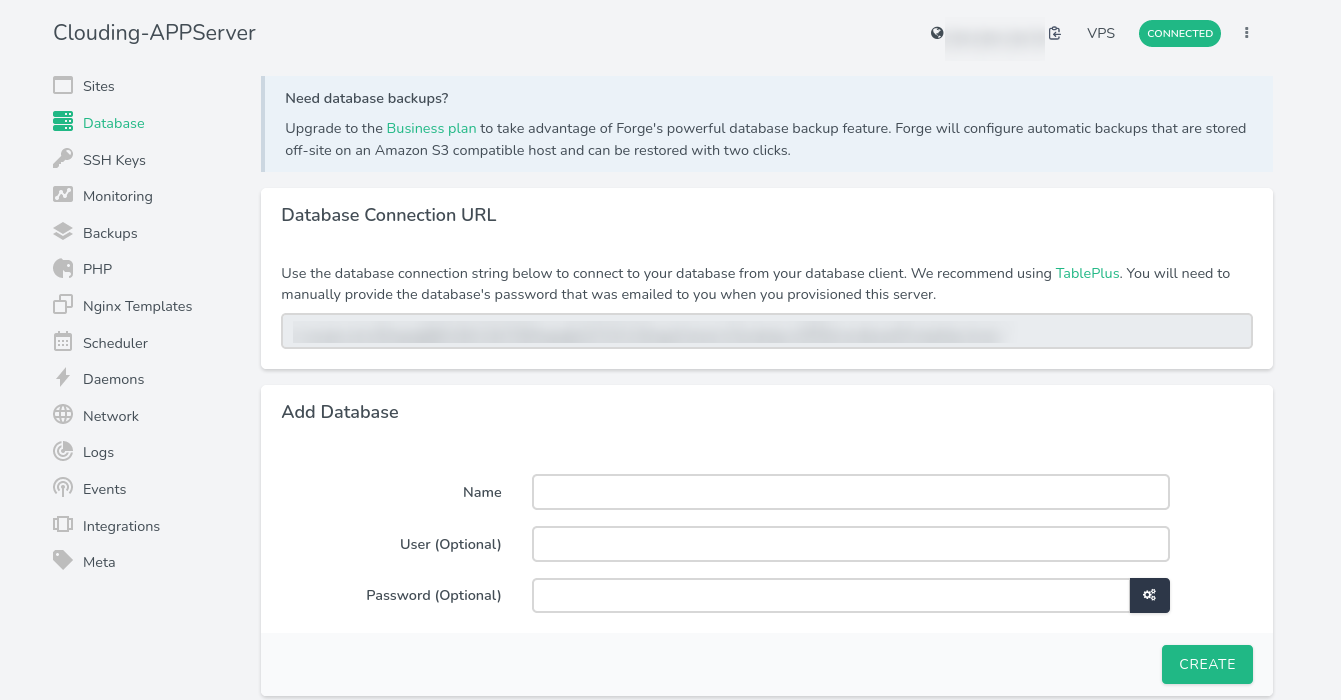Open the Sites section icon

63,86
